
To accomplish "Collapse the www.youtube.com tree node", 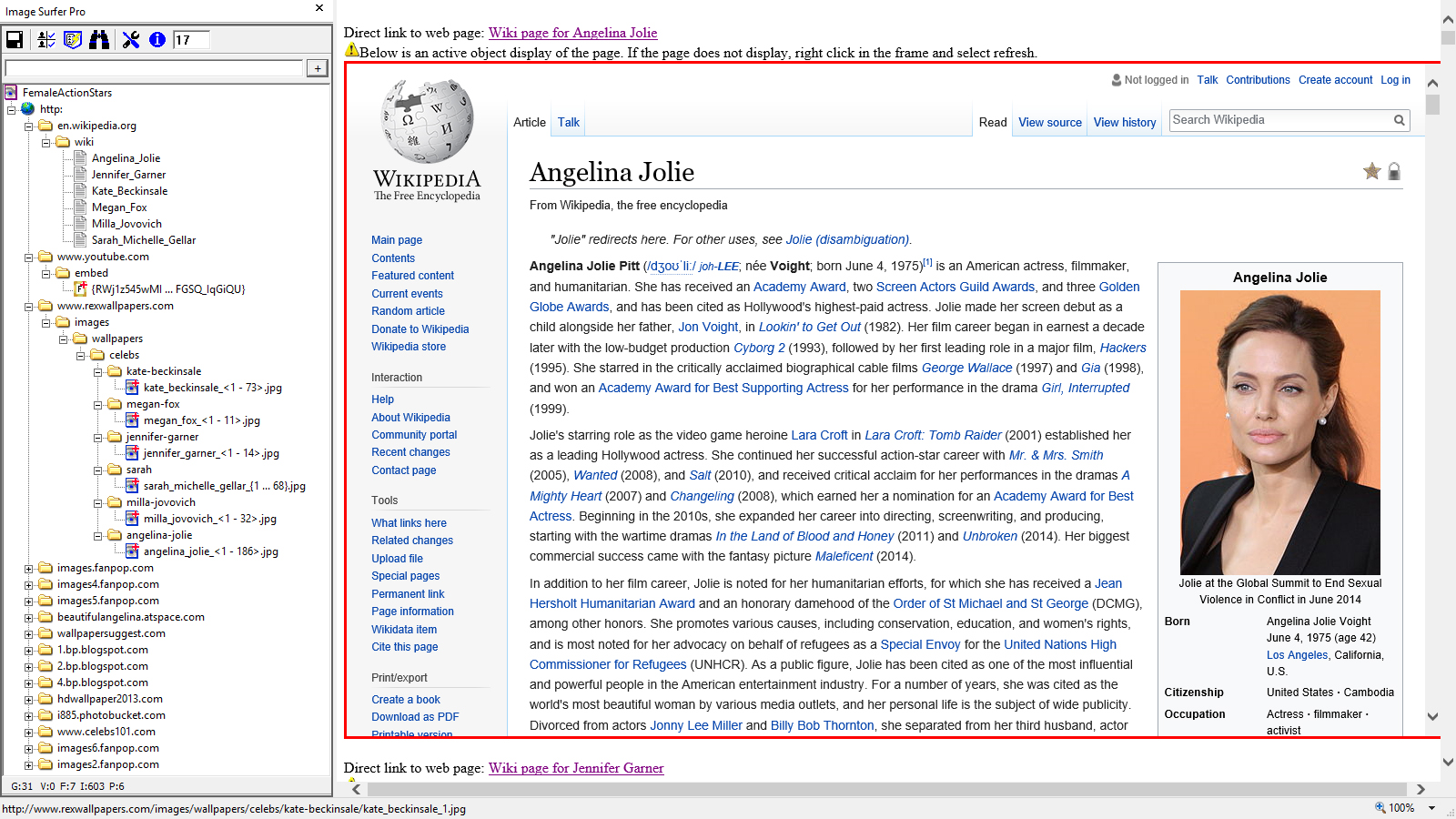I will click(28, 258).
